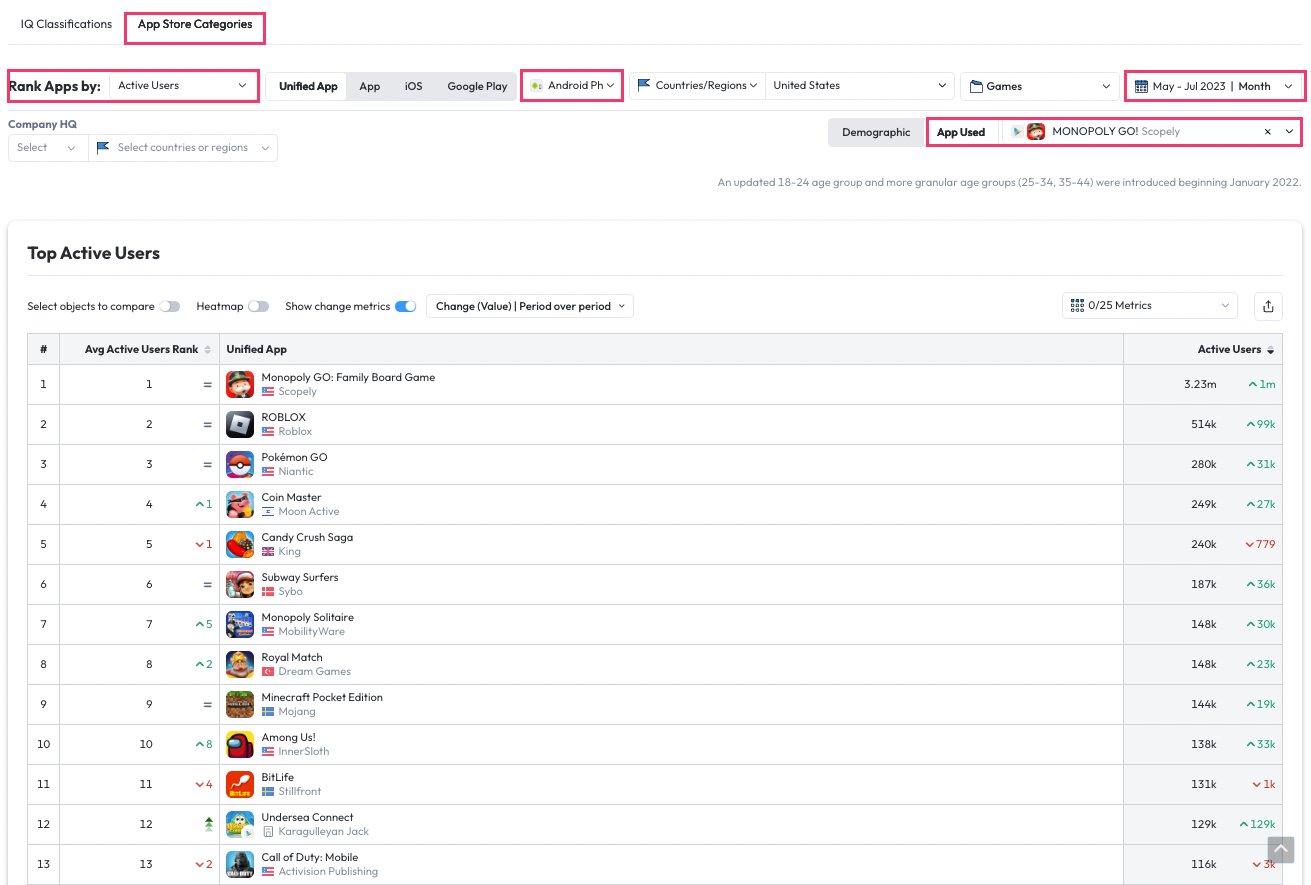Click the MobilityWare publisher name
1311x885 pixels.
(x=312, y=631)
